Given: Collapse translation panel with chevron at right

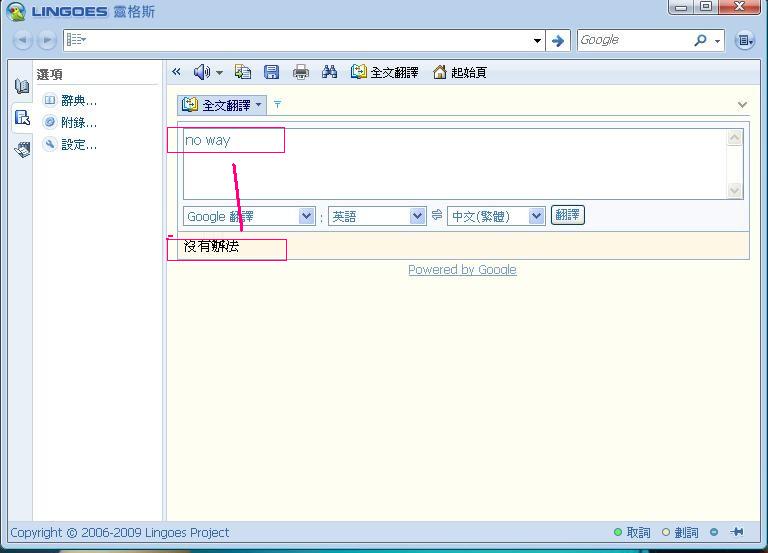Looking at the screenshot, I should pos(742,104).
